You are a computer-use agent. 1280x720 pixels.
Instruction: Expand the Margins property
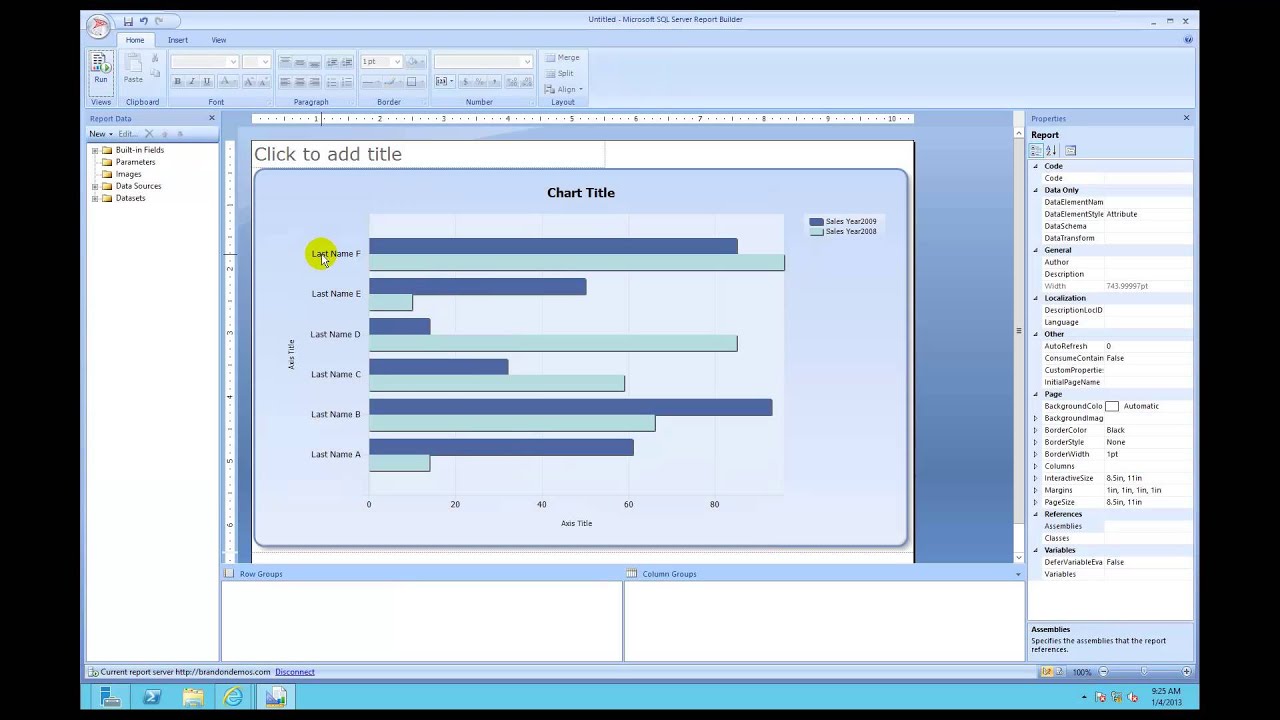(x=1036, y=490)
